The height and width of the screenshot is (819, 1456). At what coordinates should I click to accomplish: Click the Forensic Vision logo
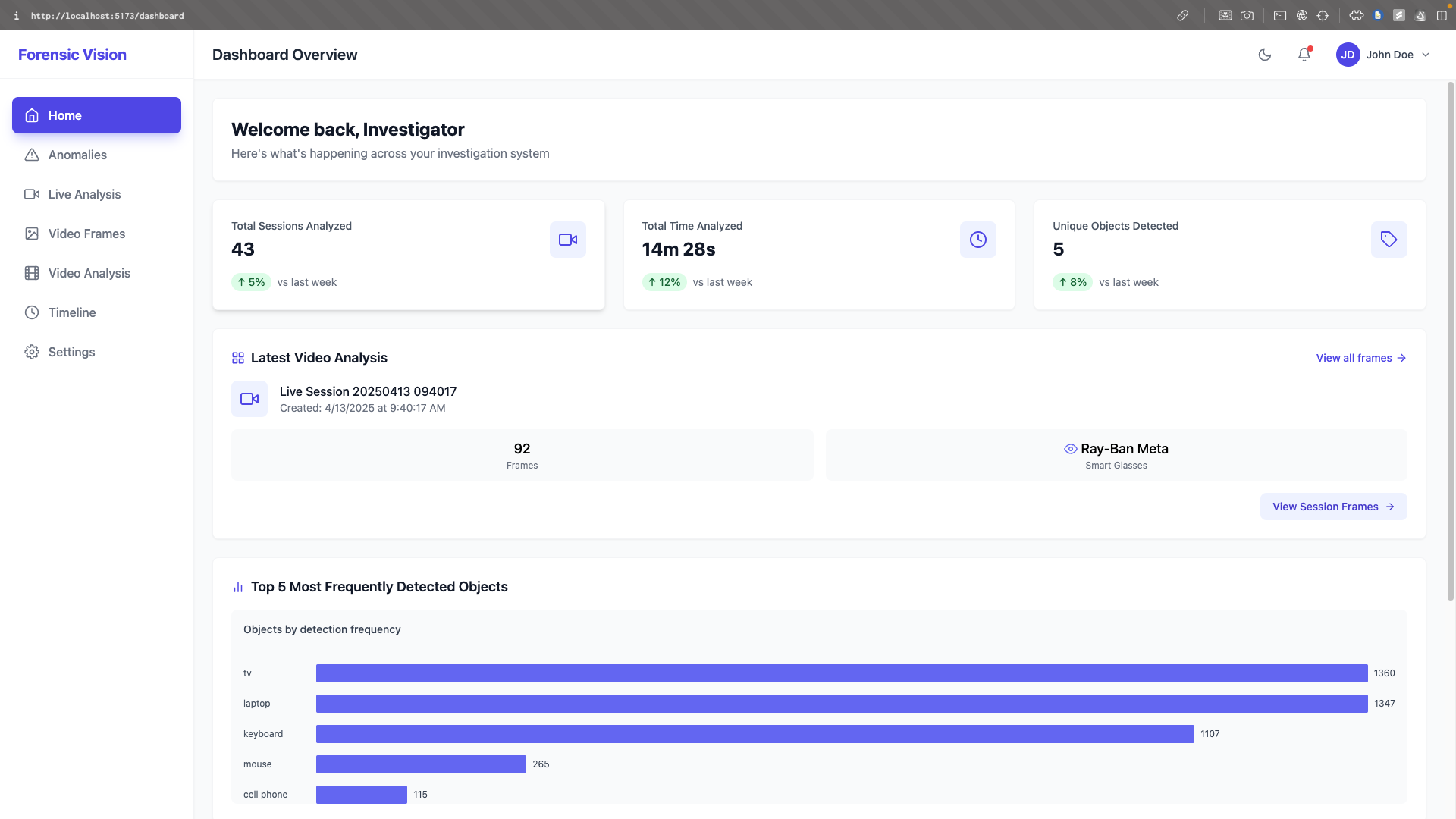[72, 55]
